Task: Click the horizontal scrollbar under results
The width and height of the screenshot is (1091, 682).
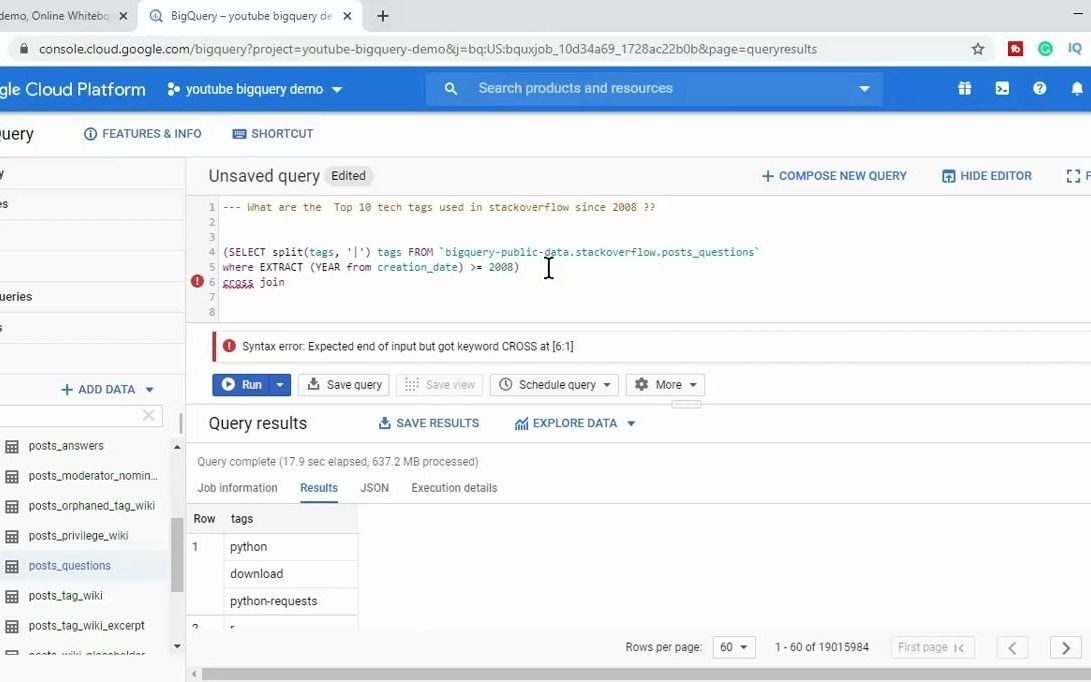Action: [645, 674]
